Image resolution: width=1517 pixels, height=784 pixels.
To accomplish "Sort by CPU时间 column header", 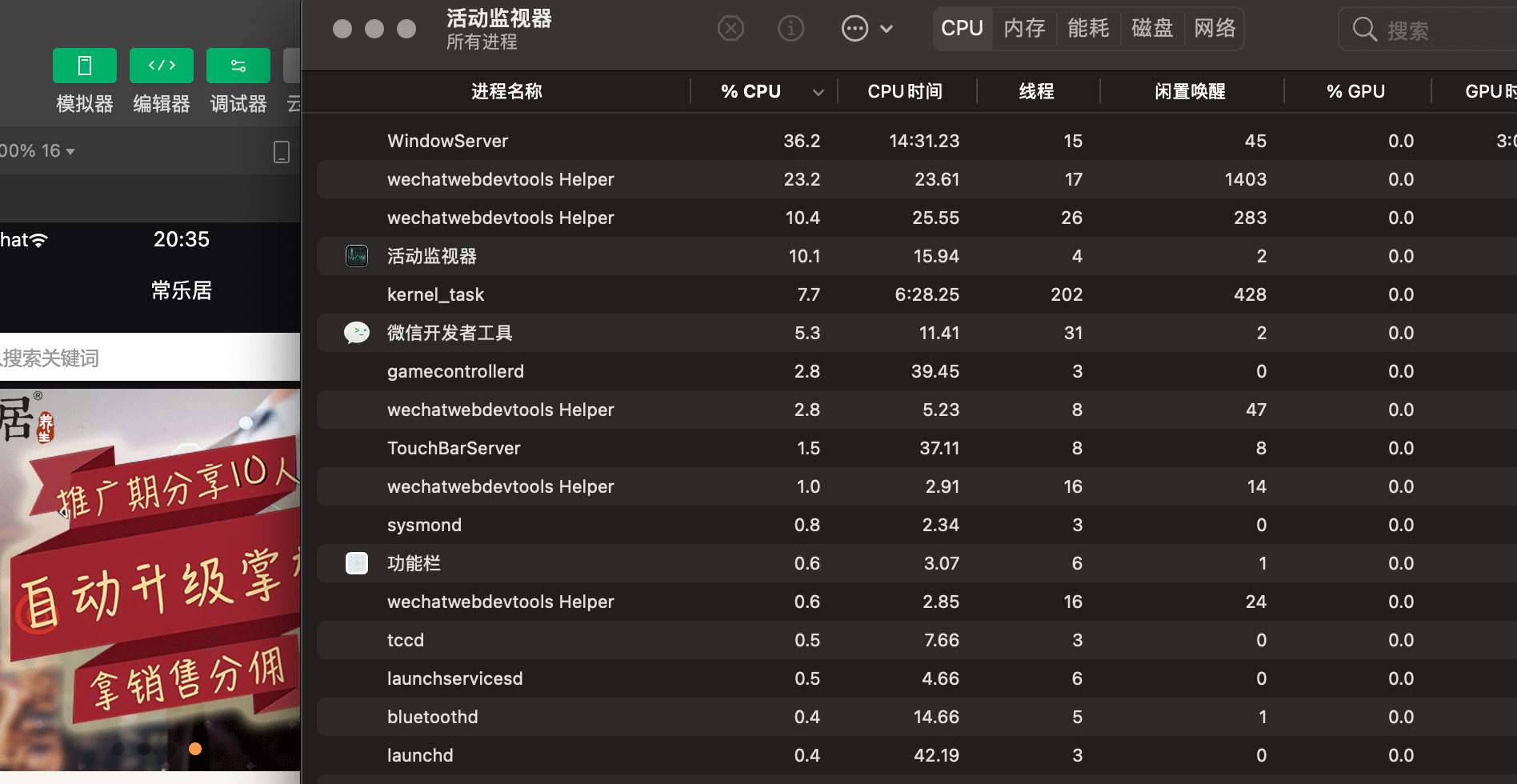I will [x=905, y=91].
